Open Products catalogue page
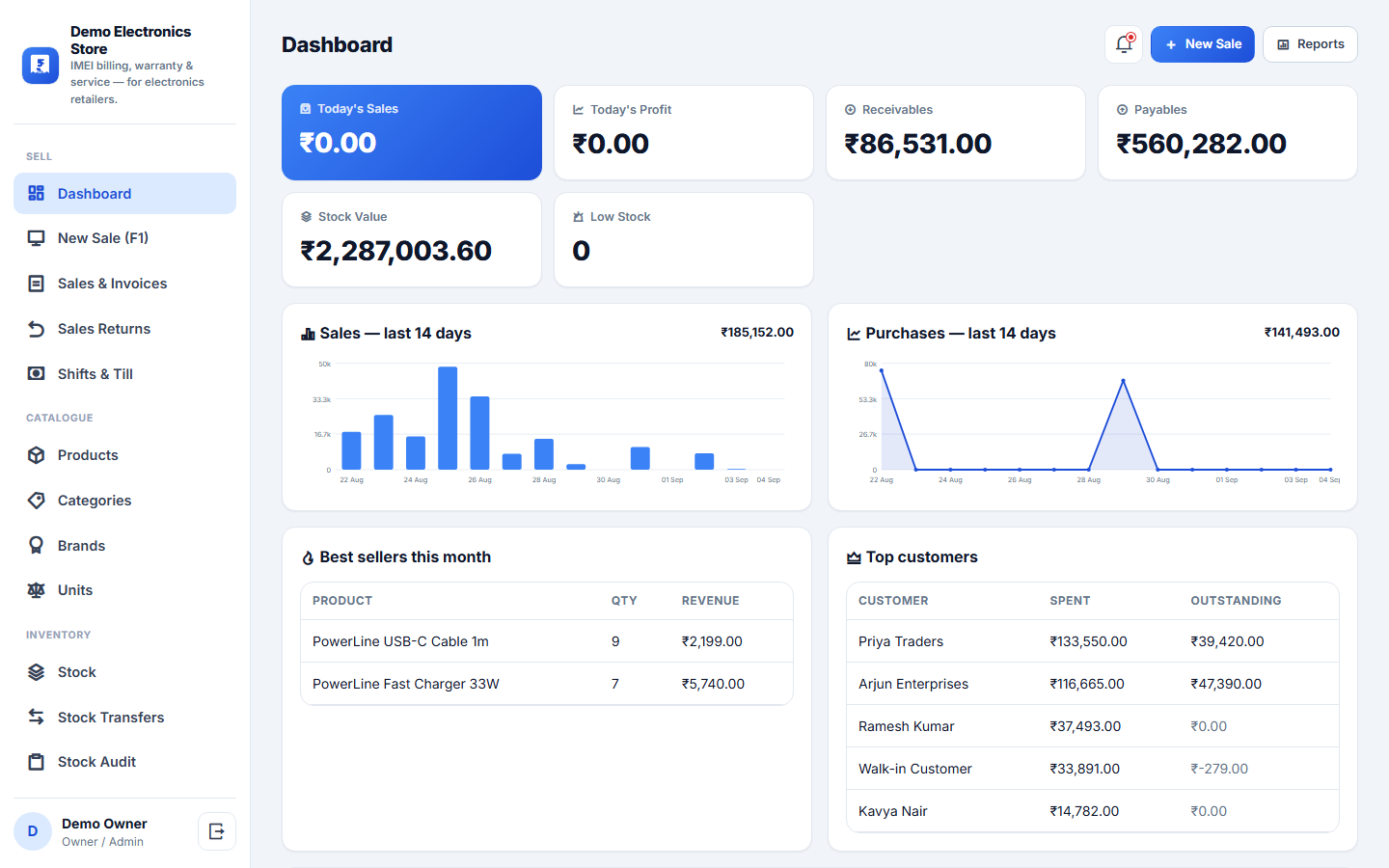This screenshot has height=868, width=1389. coord(124,455)
